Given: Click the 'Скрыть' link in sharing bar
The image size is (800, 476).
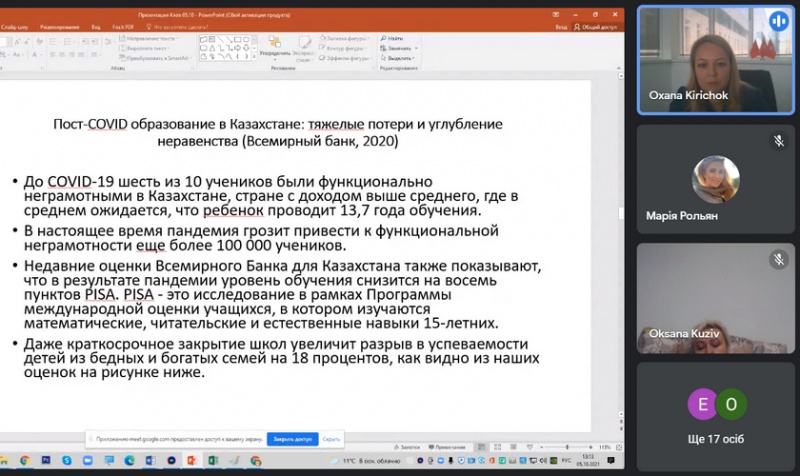Looking at the screenshot, I should click(332, 438).
